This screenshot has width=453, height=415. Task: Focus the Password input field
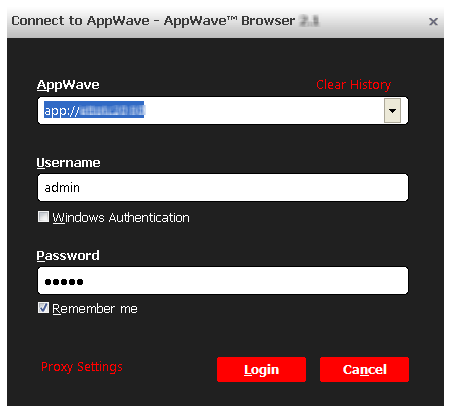[223, 281]
